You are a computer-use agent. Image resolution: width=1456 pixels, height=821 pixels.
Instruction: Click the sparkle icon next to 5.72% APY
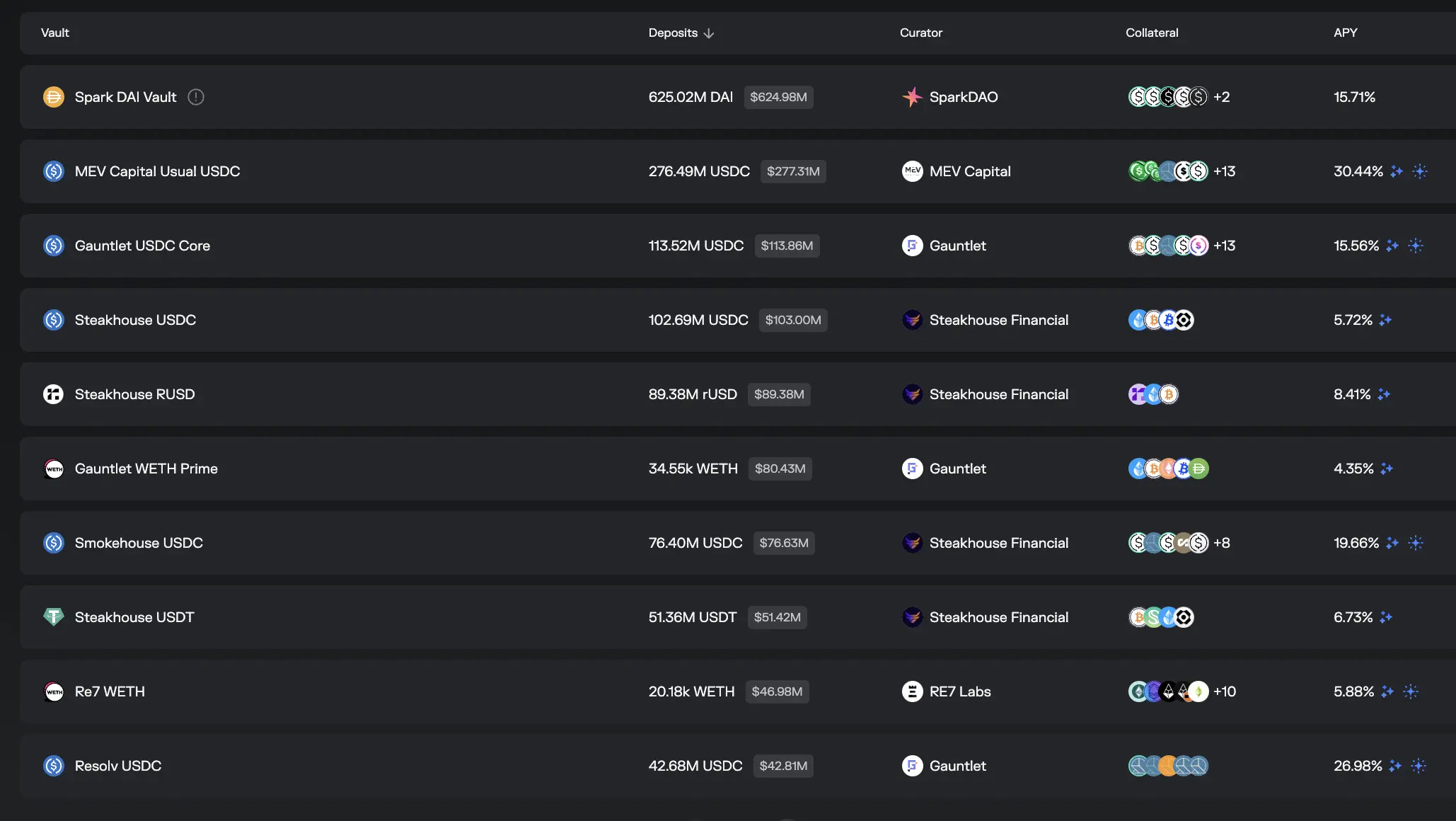(1385, 320)
